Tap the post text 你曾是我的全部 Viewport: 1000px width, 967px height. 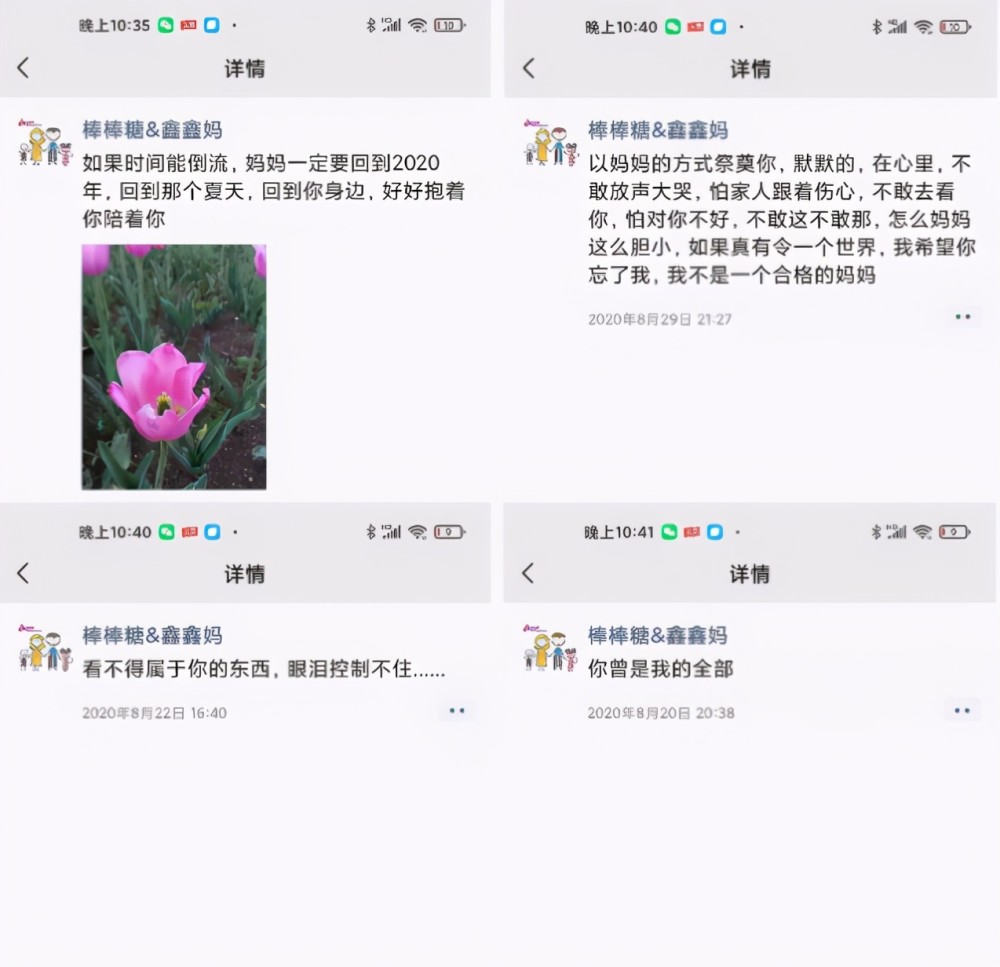pos(661,668)
